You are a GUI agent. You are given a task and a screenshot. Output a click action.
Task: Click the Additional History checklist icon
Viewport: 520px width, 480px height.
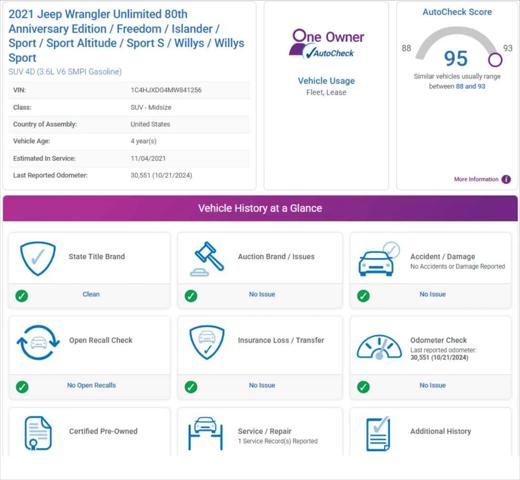pyautogui.click(x=378, y=433)
